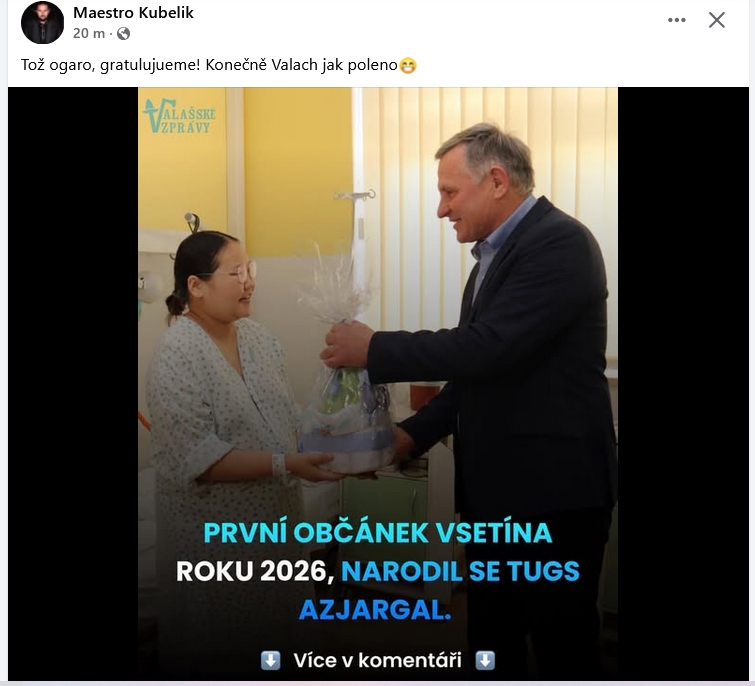Click the IV stand hook in the photo background
Viewport: 755px width, 686px height.
355,195
